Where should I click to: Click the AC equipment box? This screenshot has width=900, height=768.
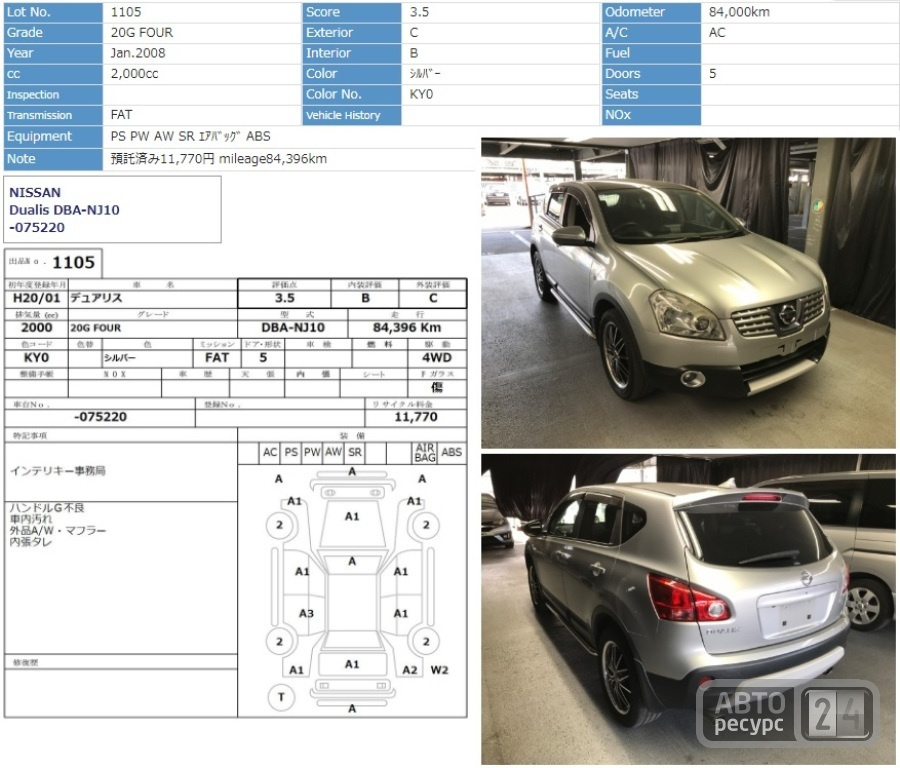pyautogui.click(x=270, y=452)
